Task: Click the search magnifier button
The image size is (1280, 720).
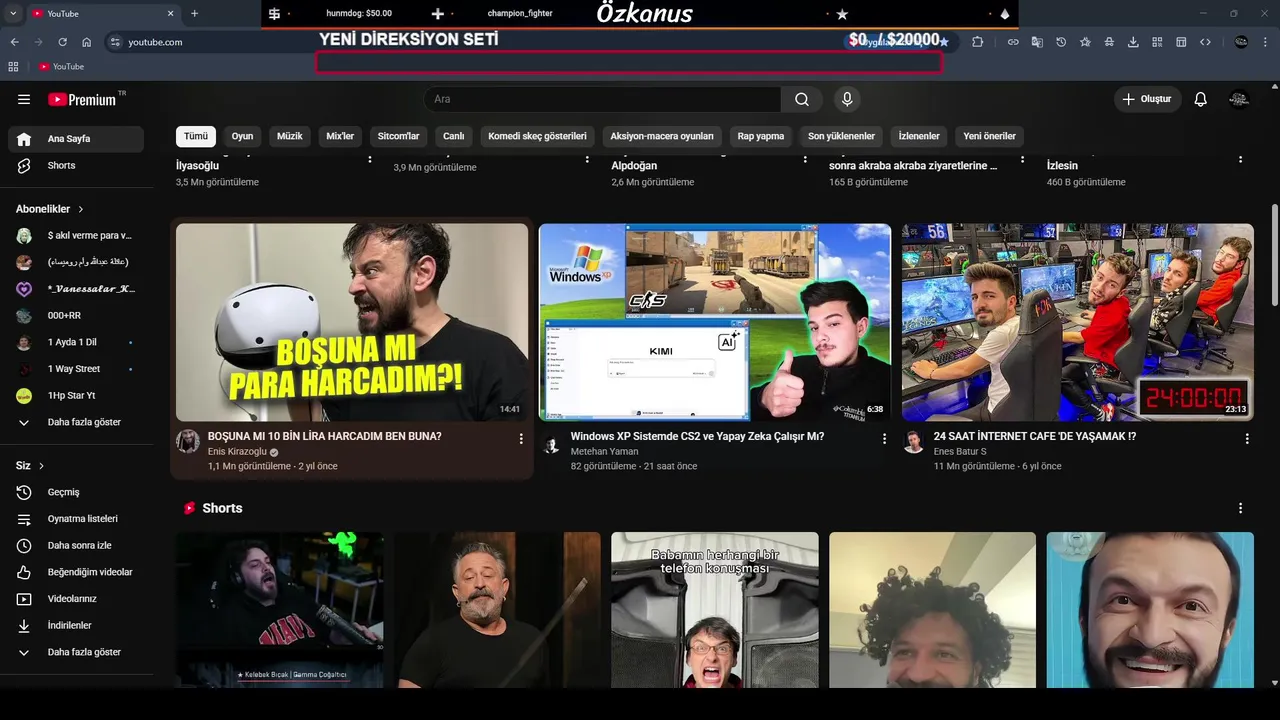Action: tap(802, 99)
